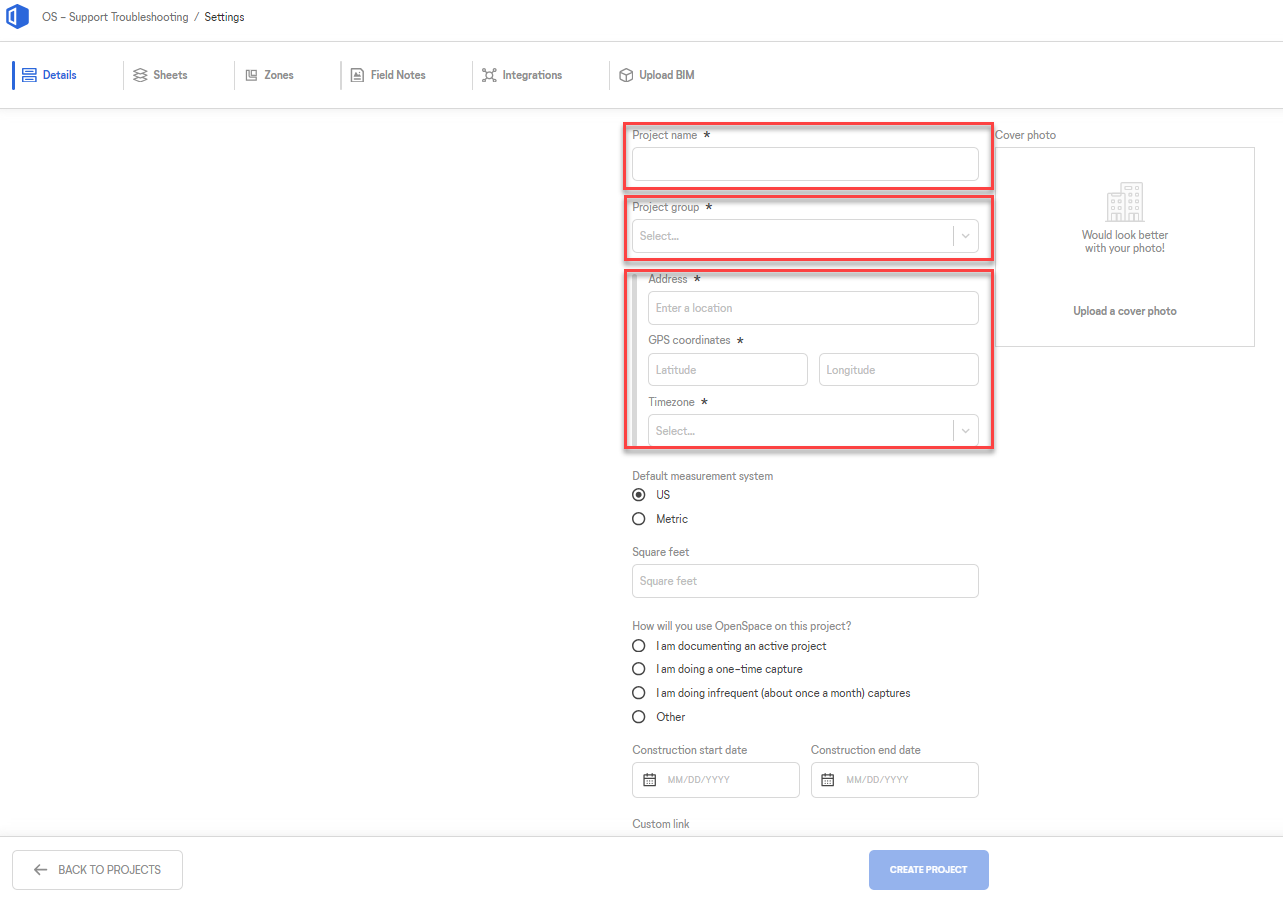Choose 'I am doing a one-time capture' option
The width and height of the screenshot is (1283, 899).
click(638, 669)
